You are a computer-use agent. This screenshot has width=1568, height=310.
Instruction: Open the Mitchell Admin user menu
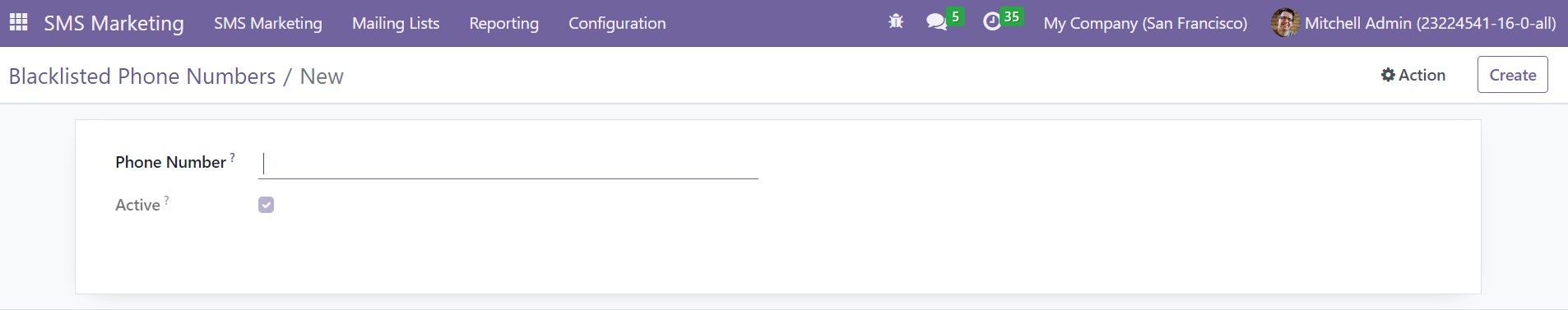pos(1413,23)
